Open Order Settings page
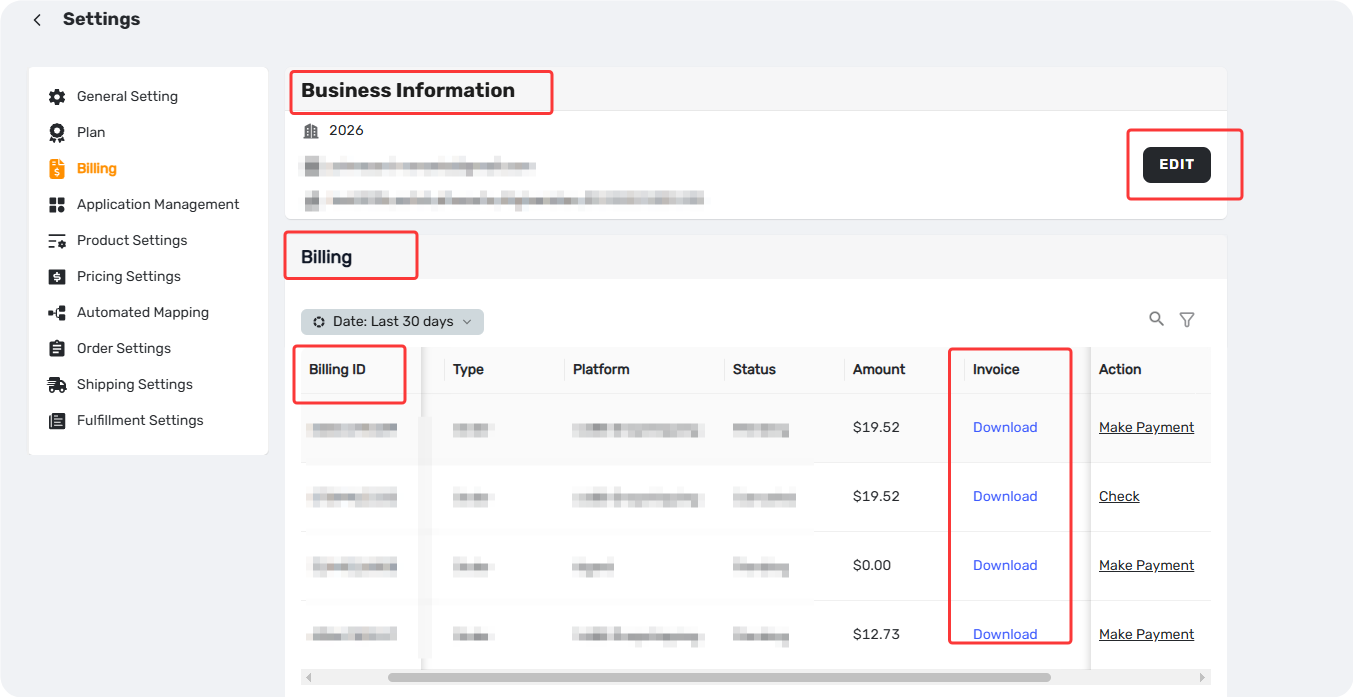Screen dimensions: 1353x697 click(x=124, y=349)
